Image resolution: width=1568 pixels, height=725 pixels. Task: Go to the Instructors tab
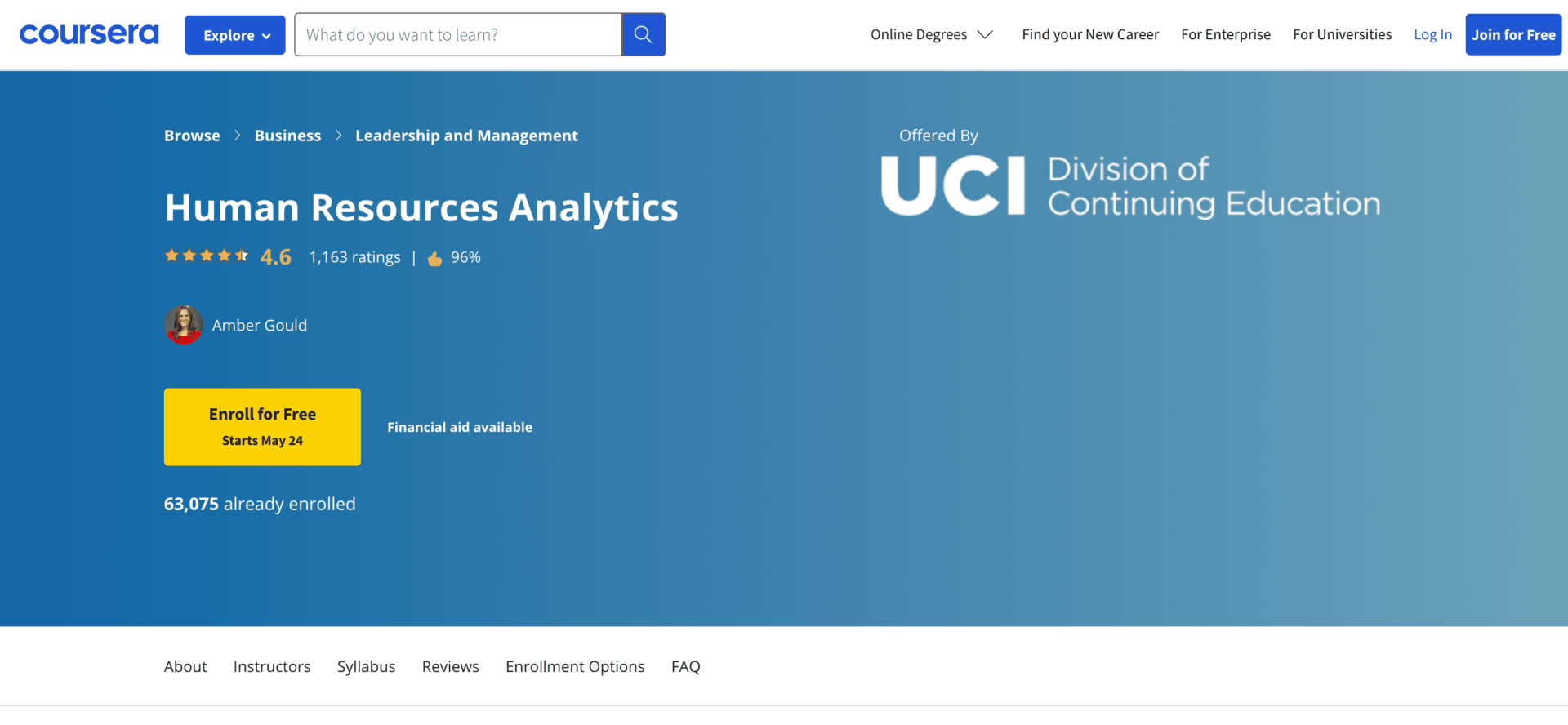pos(272,666)
